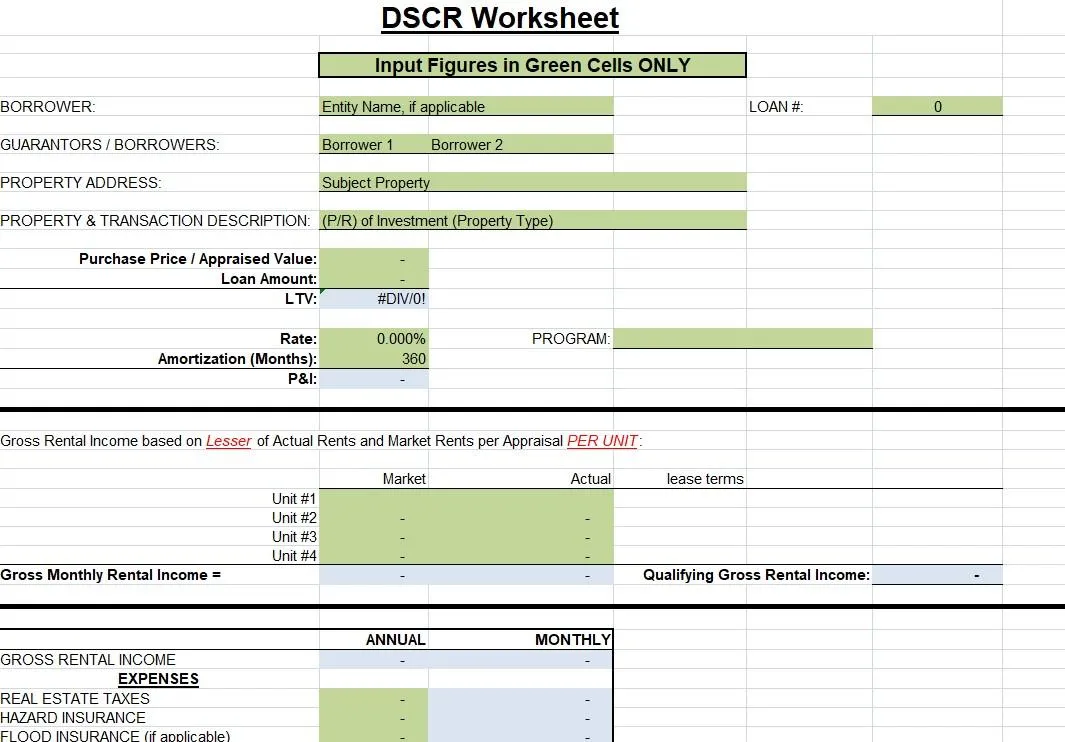Select the Gross Rental Income monthly cell

coord(521,660)
